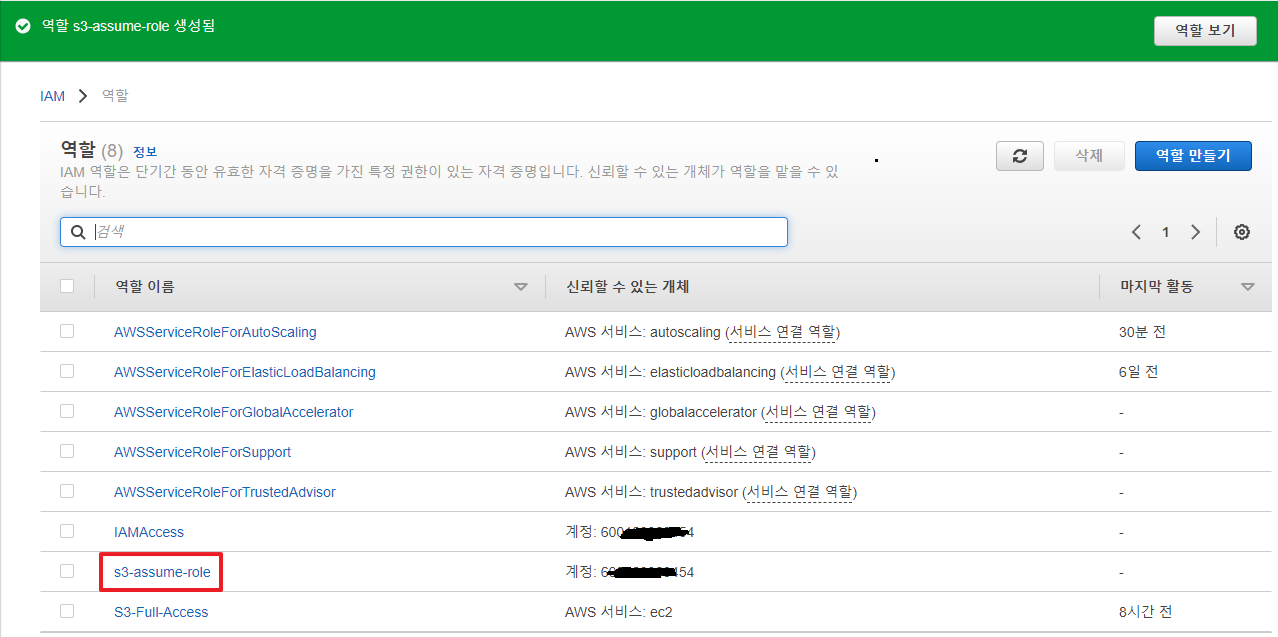Open the AWSServiceRoleForGlobalAccelerator role
The image size is (1278, 637).
pos(234,412)
